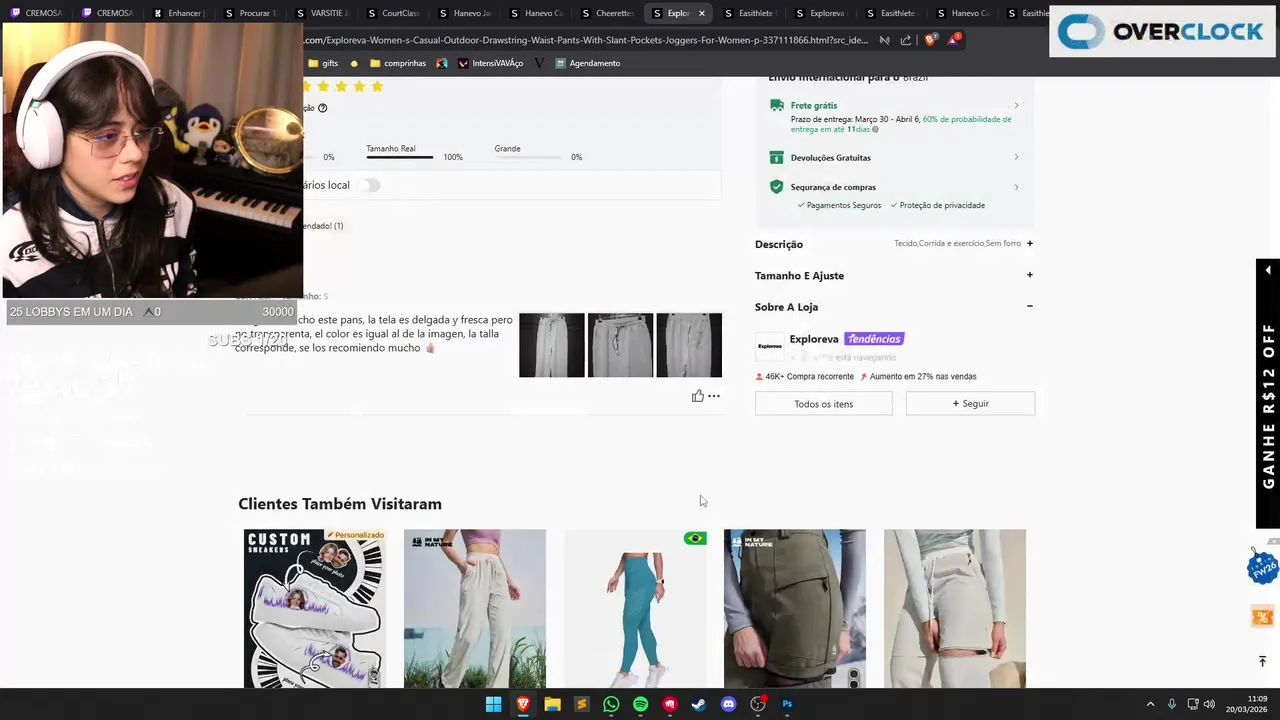The image size is (1280, 720).
Task: Open Steam from the taskbar
Action: [699, 704]
